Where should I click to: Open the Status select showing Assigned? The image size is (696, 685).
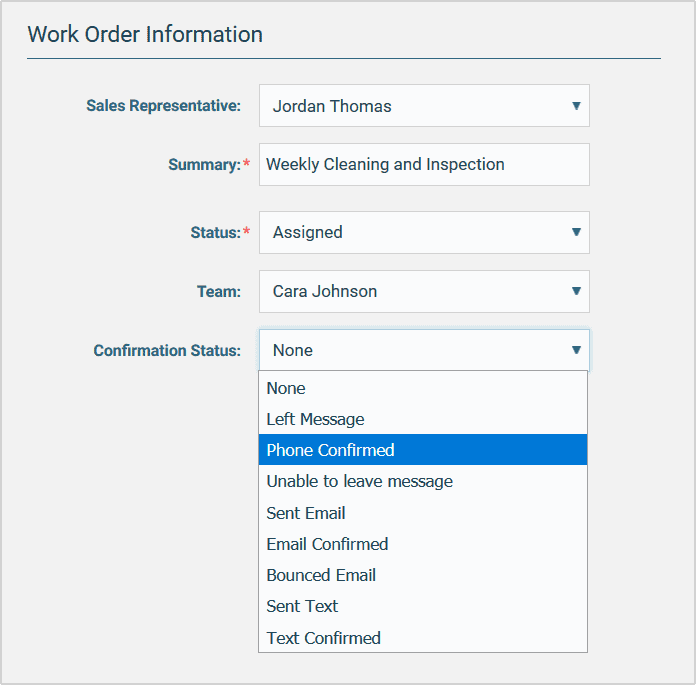410,232
